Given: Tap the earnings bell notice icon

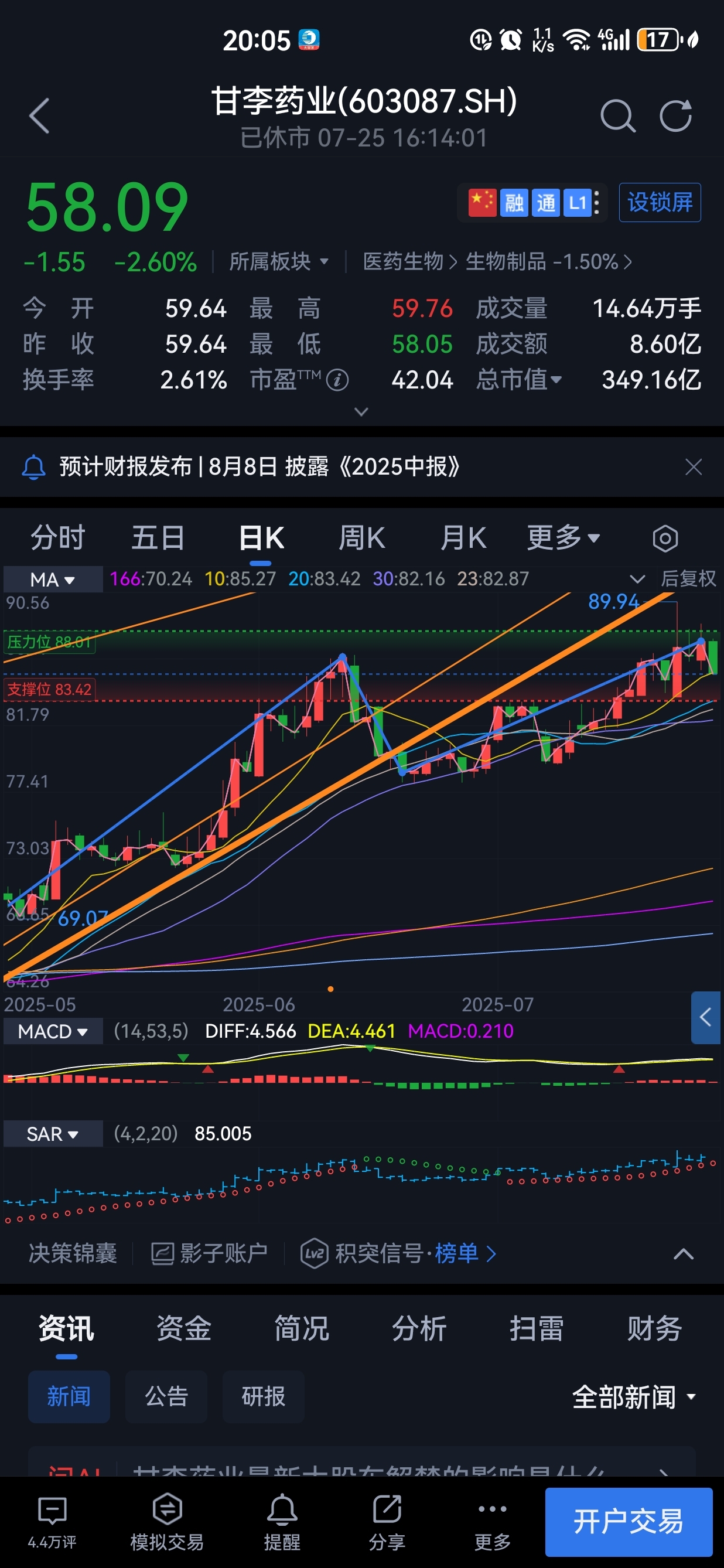Looking at the screenshot, I should point(34,467).
